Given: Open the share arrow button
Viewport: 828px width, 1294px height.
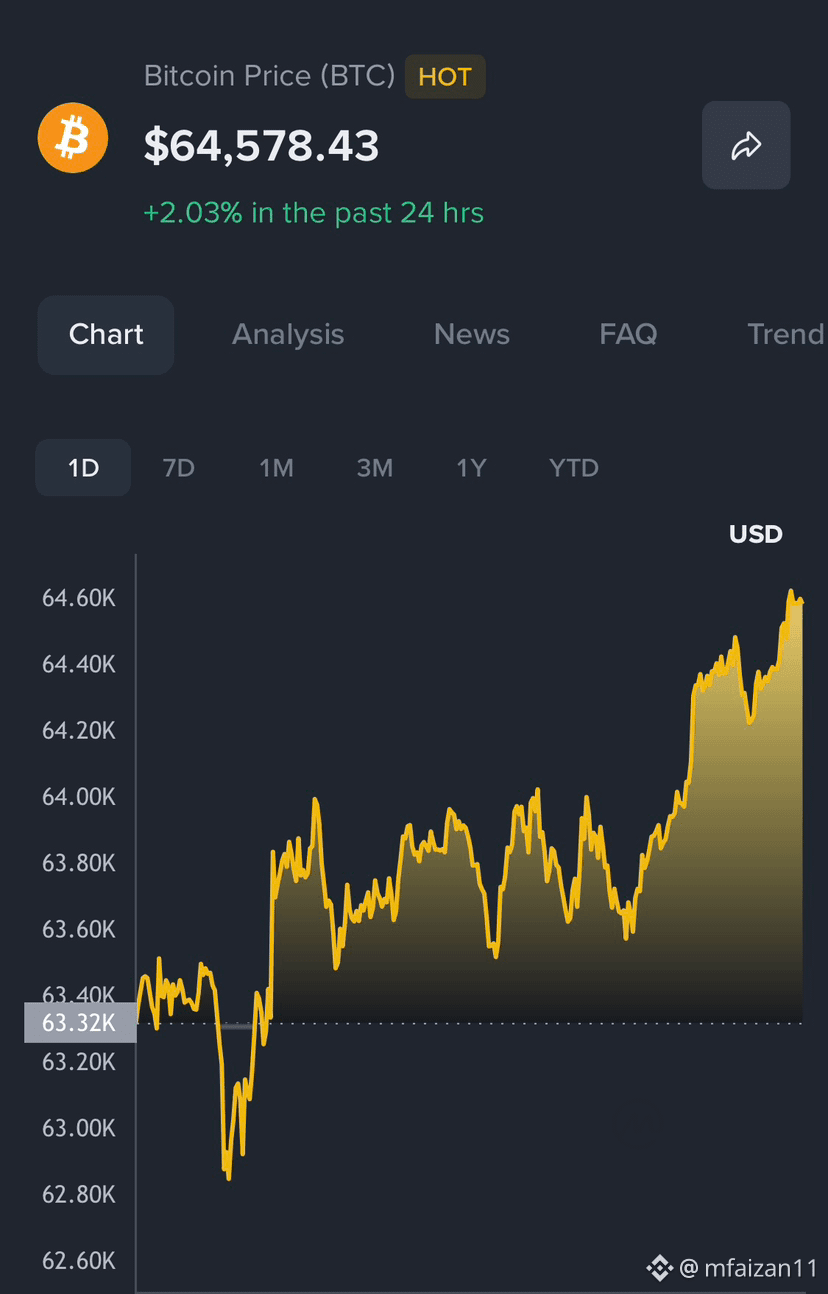Looking at the screenshot, I should [746, 145].
